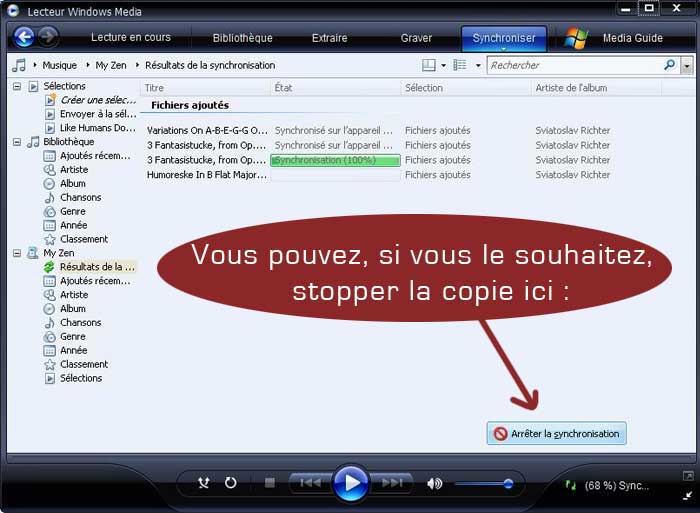Collapse the Sélections tree node

pos(17,86)
